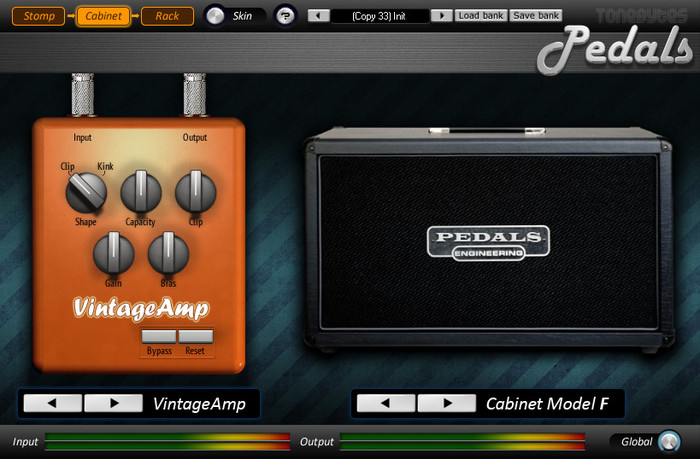The width and height of the screenshot is (700, 459).
Task: Click the Gain knob
Action: point(113,253)
